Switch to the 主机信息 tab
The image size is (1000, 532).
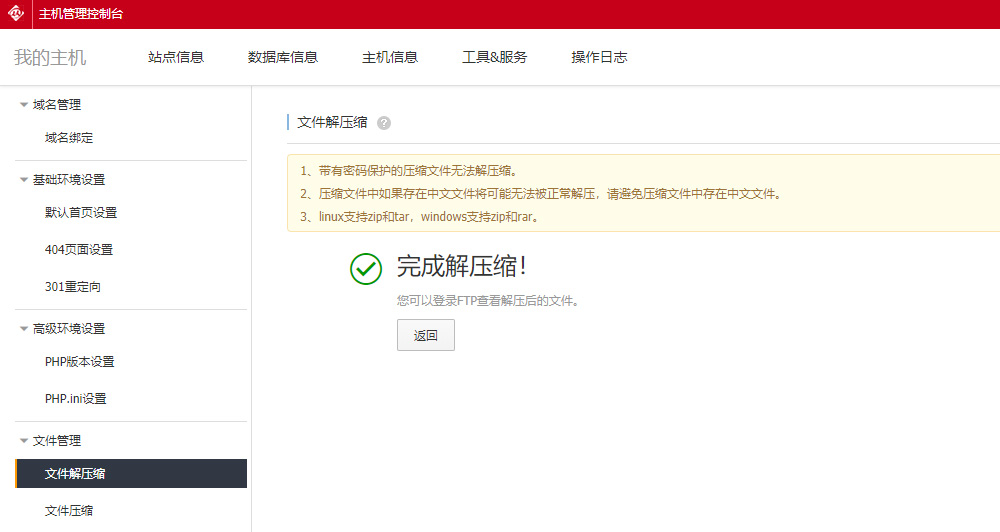(390, 58)
